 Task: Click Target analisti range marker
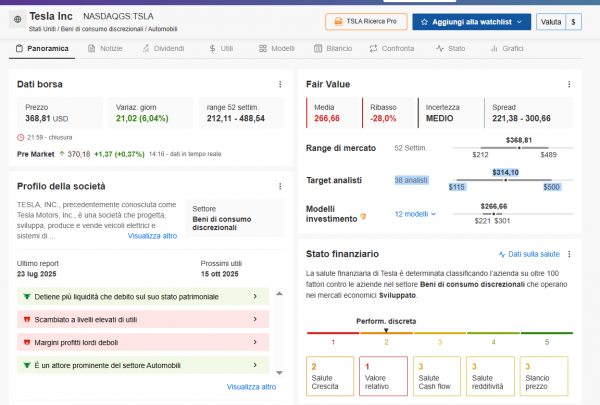pos(505,180)
